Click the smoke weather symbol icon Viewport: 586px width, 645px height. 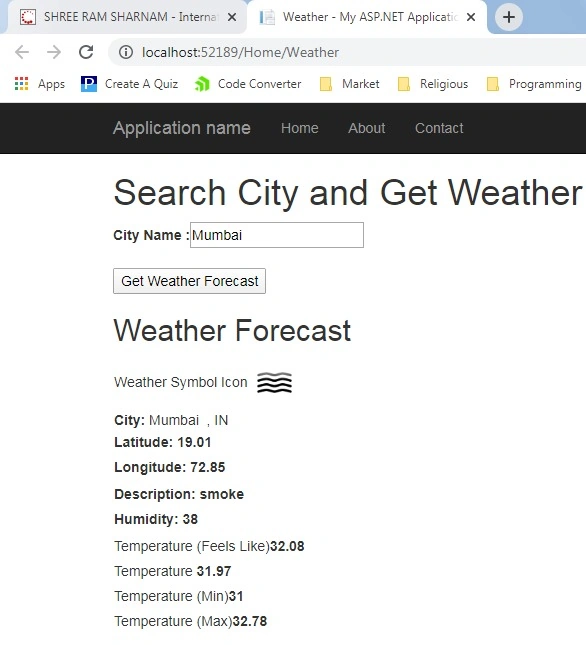pos(275,383)
